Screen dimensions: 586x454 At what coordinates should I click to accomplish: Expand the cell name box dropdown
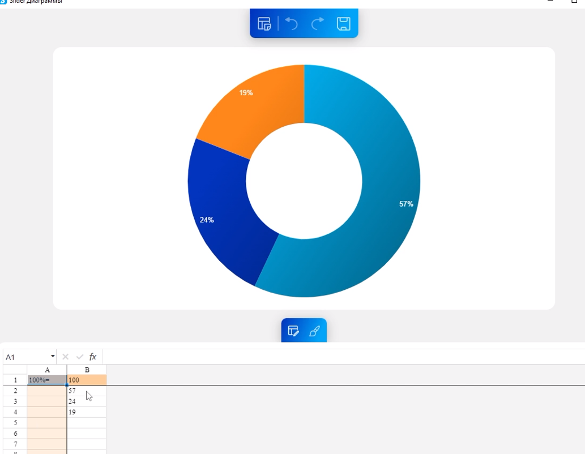[53, 356]
